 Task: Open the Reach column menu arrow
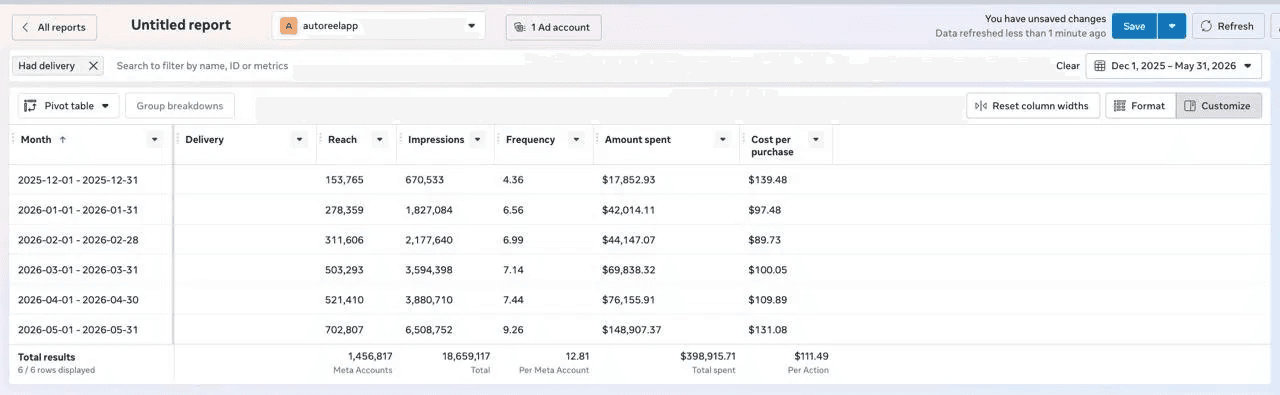379,140
